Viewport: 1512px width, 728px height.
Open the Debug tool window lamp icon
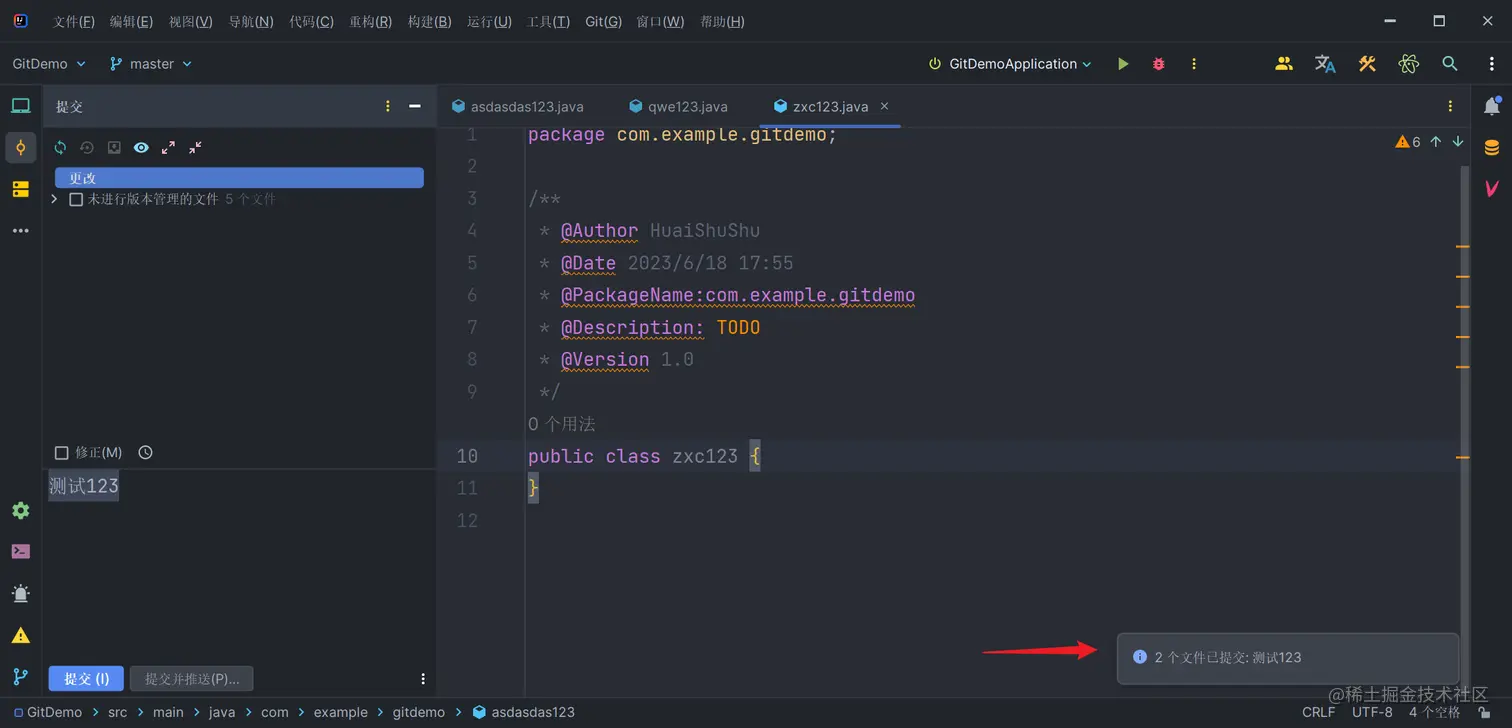(20, 594)
